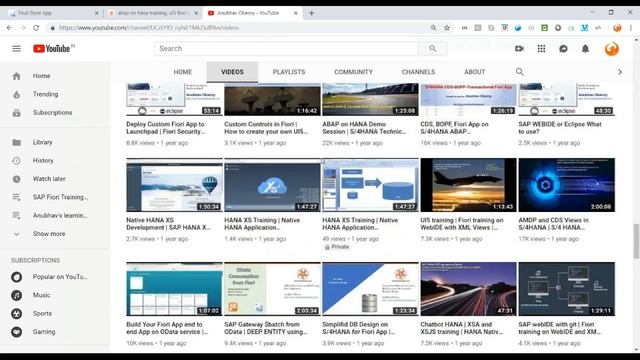Open the Private HANA XS Training thumbnail
Viewport: 640px width, 360px height.
[370, 185]
